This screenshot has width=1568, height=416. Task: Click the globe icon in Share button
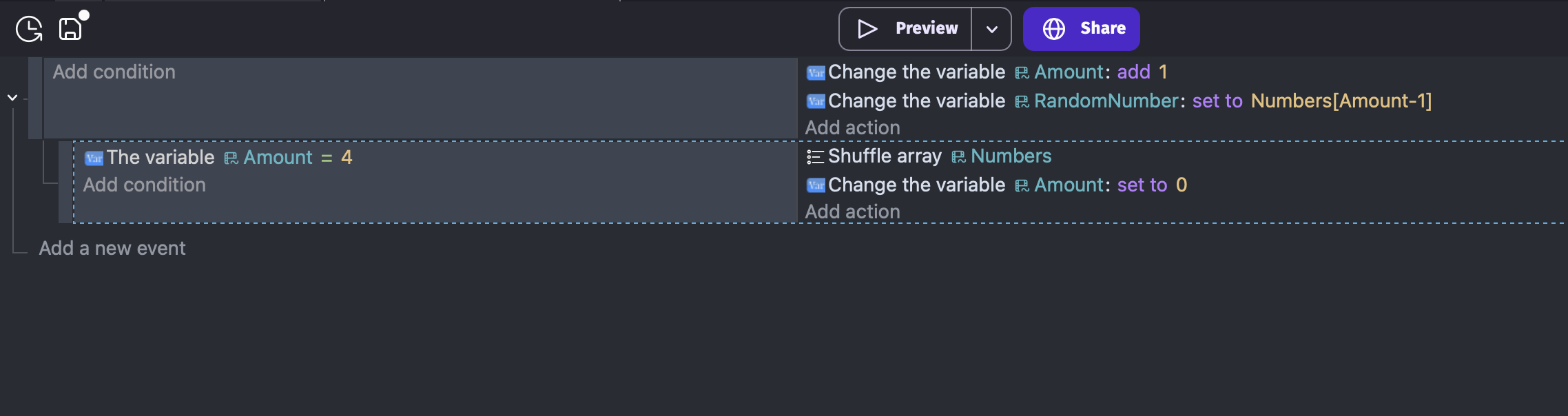(1053, 29)
